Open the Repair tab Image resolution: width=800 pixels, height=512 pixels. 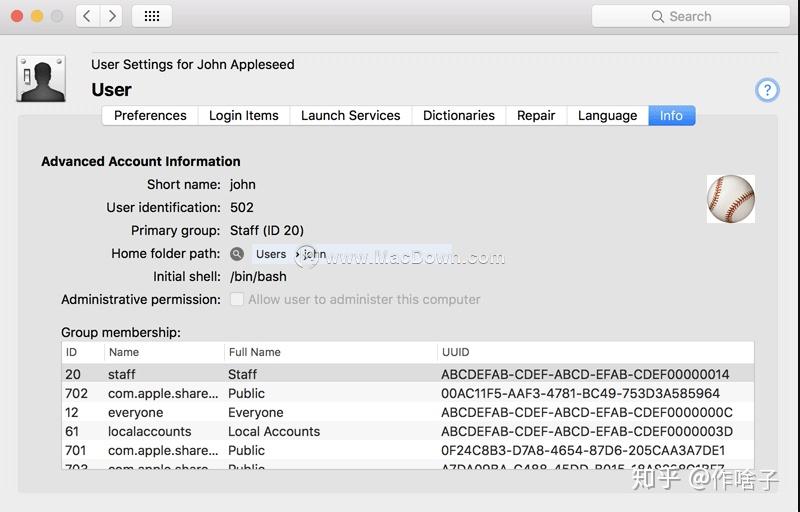coord(536,115)
